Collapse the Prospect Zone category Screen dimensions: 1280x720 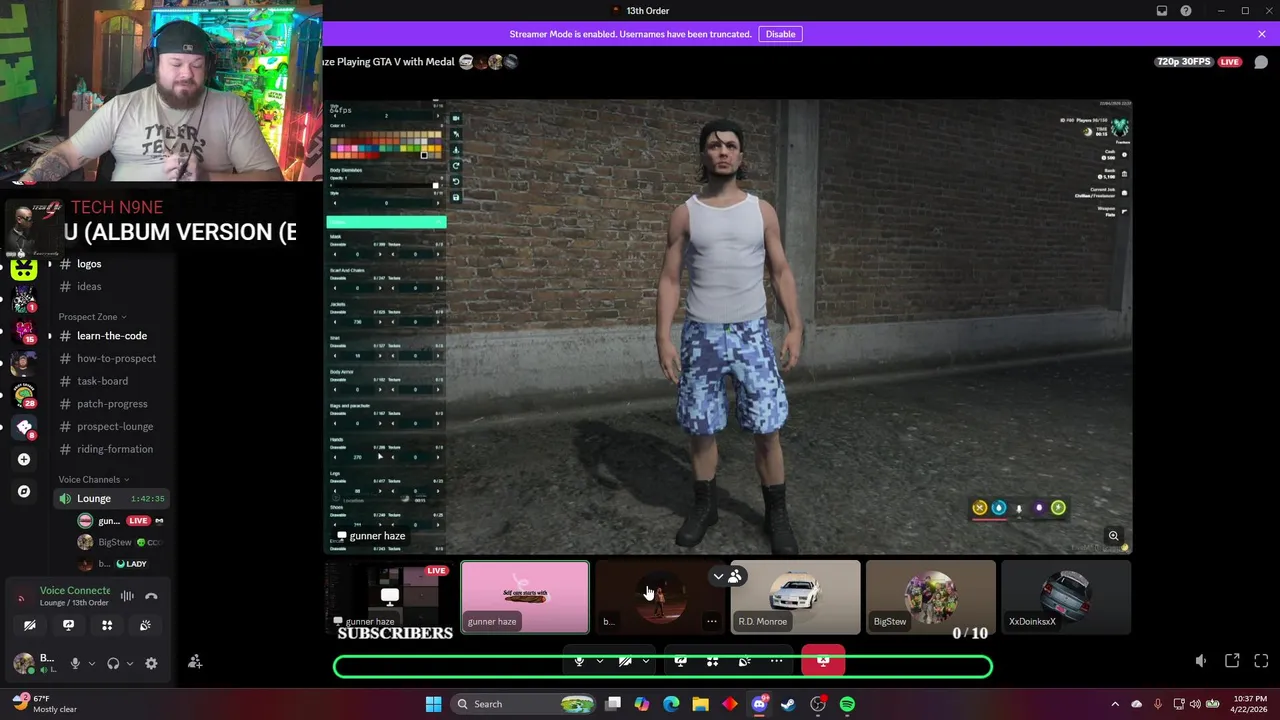[x=92, y=317]
